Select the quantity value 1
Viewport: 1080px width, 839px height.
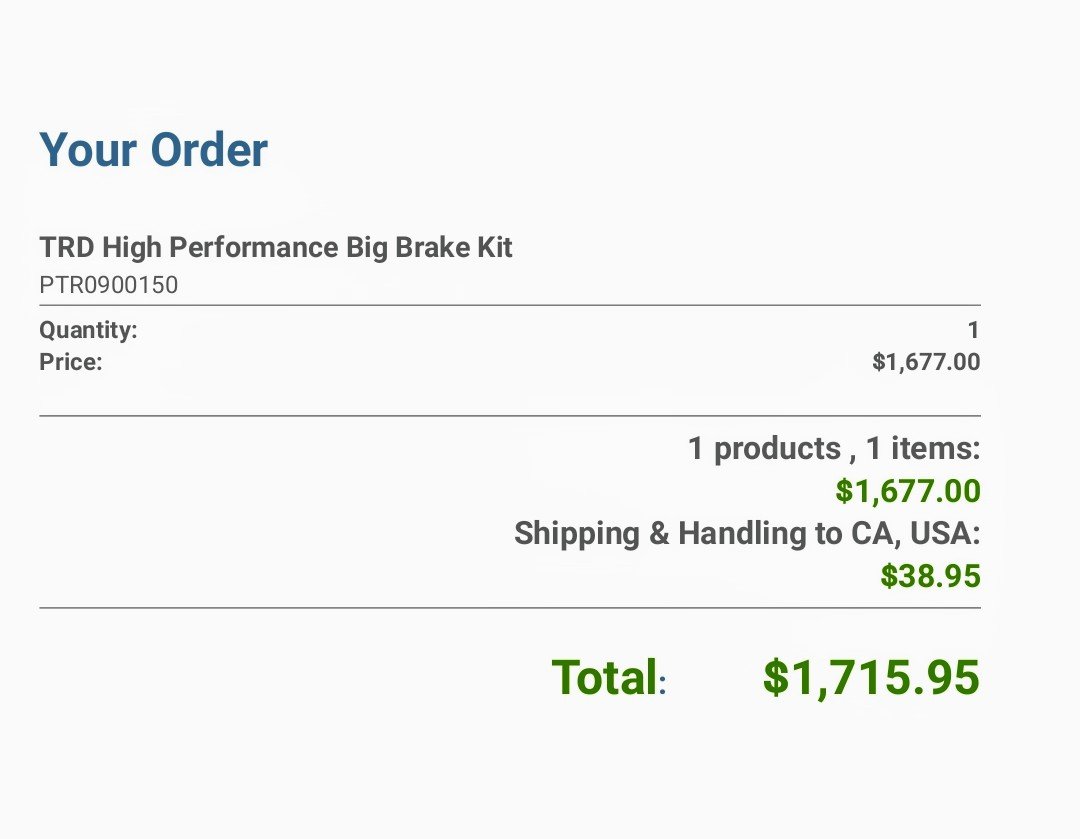click(973, 331)
